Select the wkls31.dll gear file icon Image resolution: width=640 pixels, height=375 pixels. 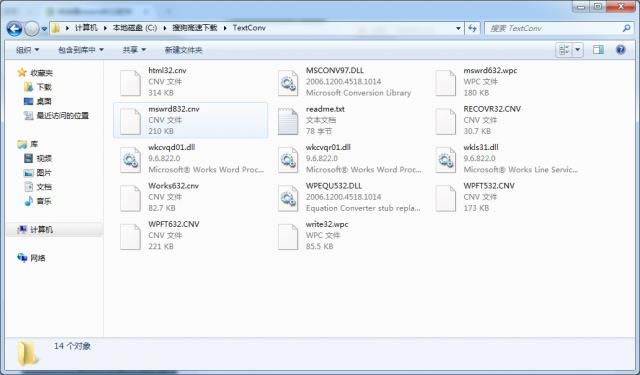pyautogui.click(x=446, y=160)
